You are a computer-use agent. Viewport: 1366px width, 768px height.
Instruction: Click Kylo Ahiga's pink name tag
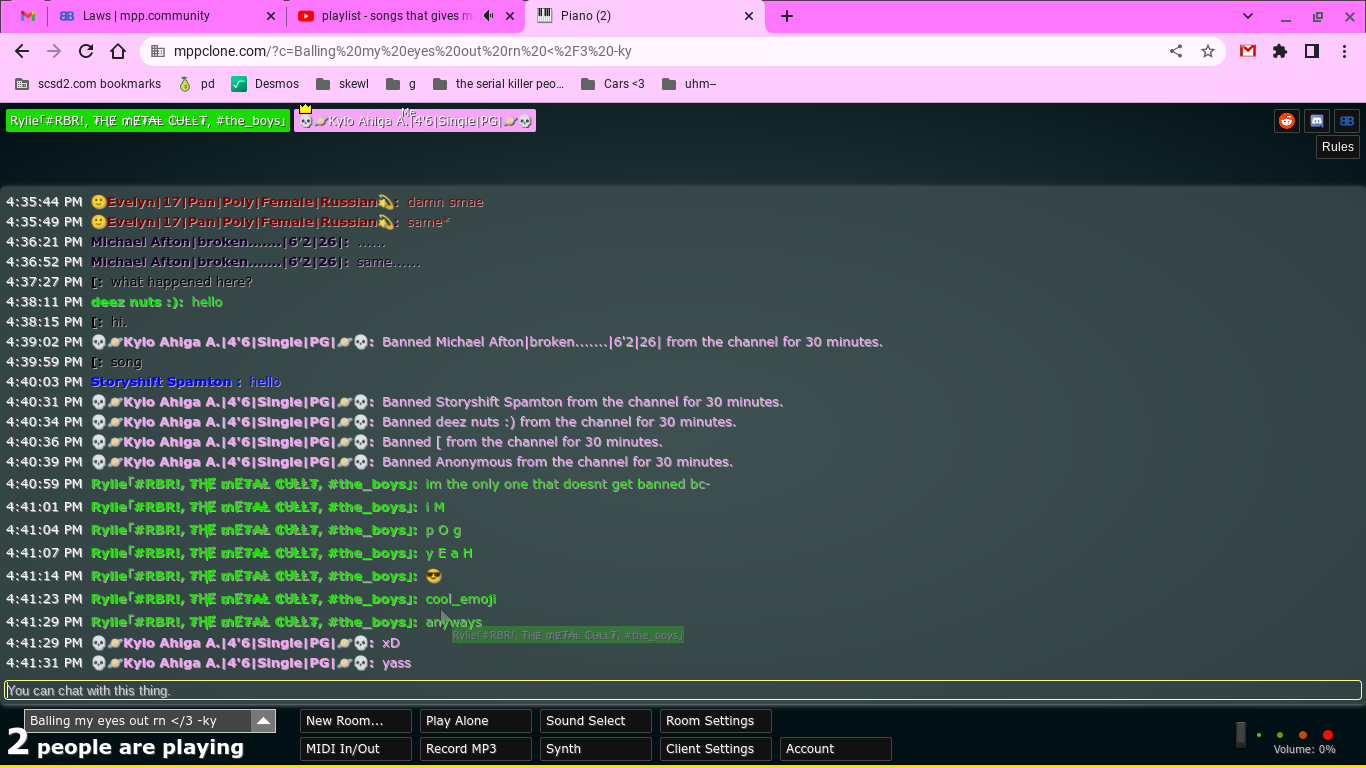[x=415, y=121]
